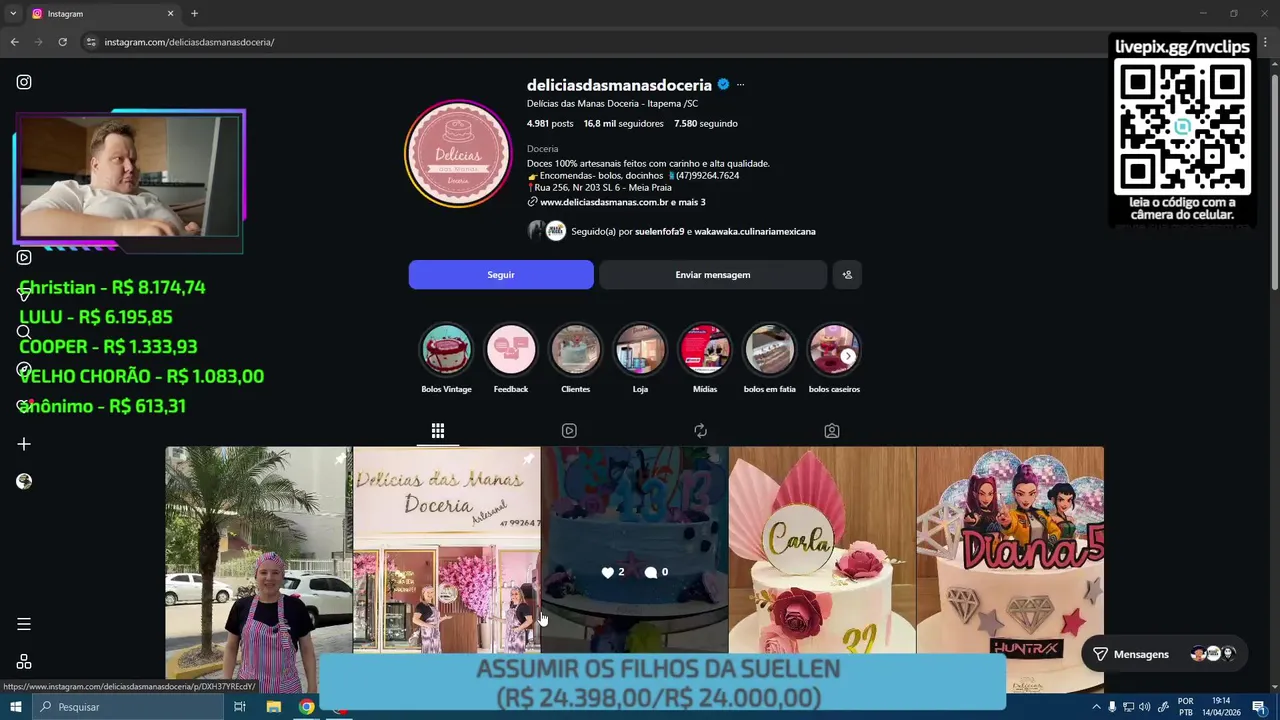This screenshot has height=720, width=1280.
Task: Switch to the reposts profile tab
Action: [x=700, y=431]
